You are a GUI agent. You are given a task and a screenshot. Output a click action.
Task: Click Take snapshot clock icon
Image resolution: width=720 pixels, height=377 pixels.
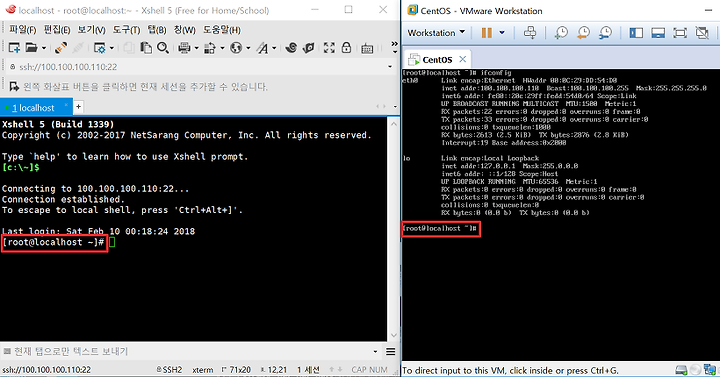(x=561, y=33)
